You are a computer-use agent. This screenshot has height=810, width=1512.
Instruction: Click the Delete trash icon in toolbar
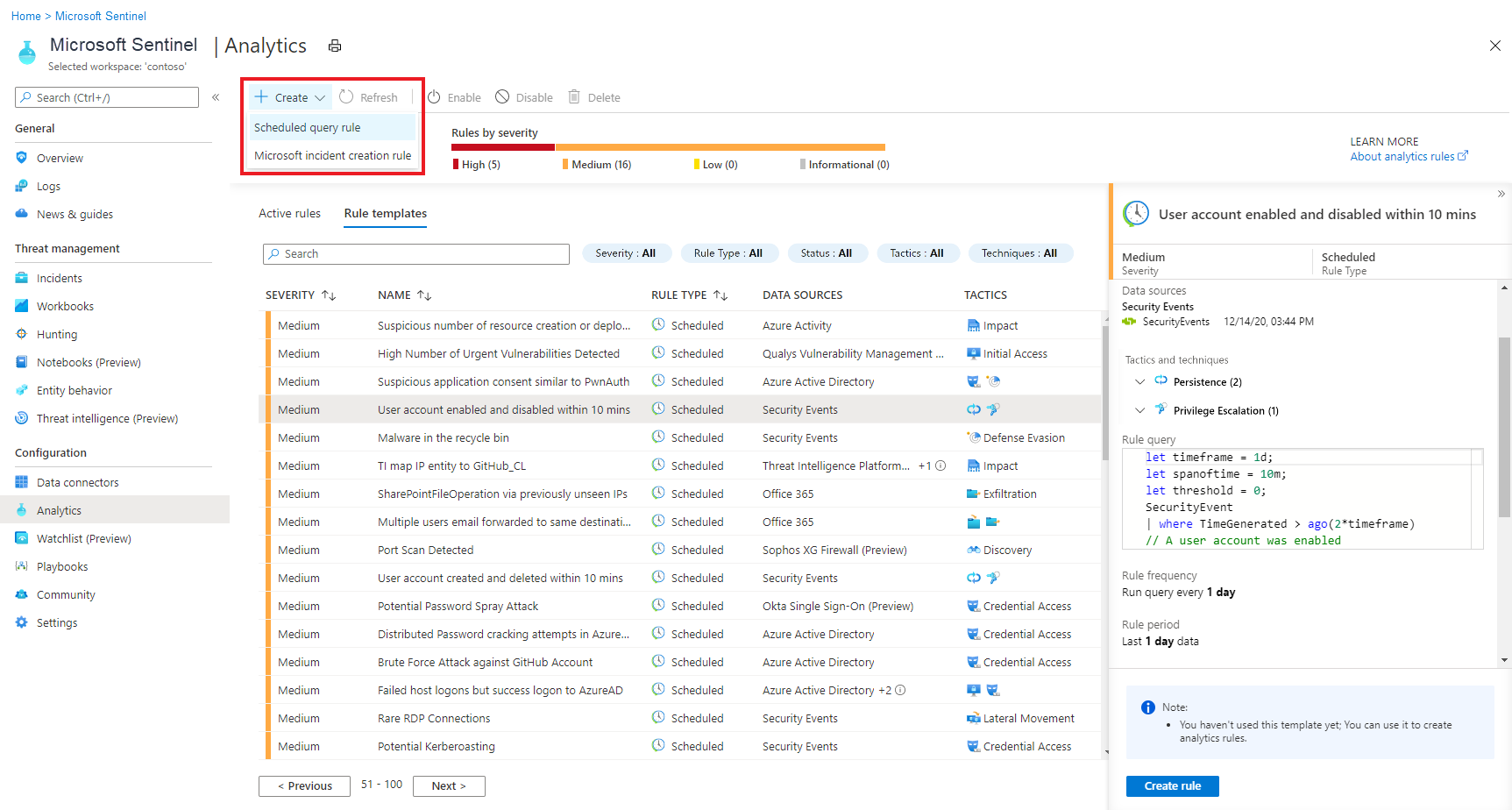point(574,97)
